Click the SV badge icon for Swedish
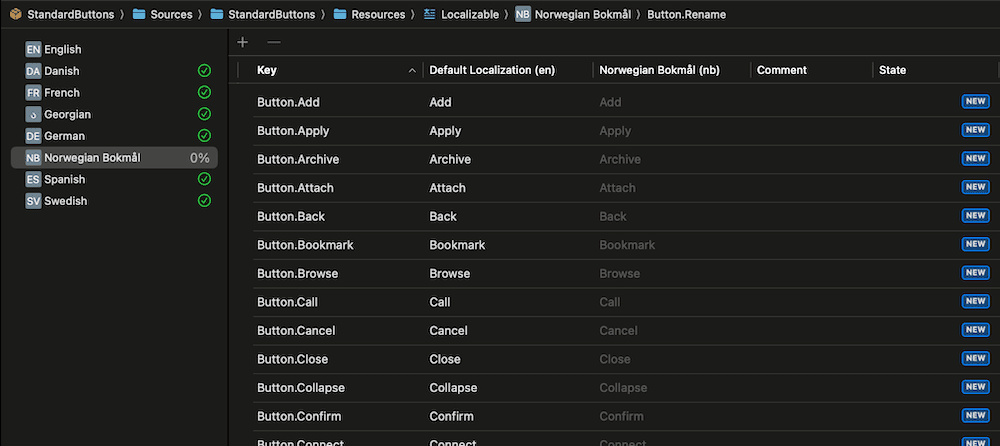 point(33,201)
